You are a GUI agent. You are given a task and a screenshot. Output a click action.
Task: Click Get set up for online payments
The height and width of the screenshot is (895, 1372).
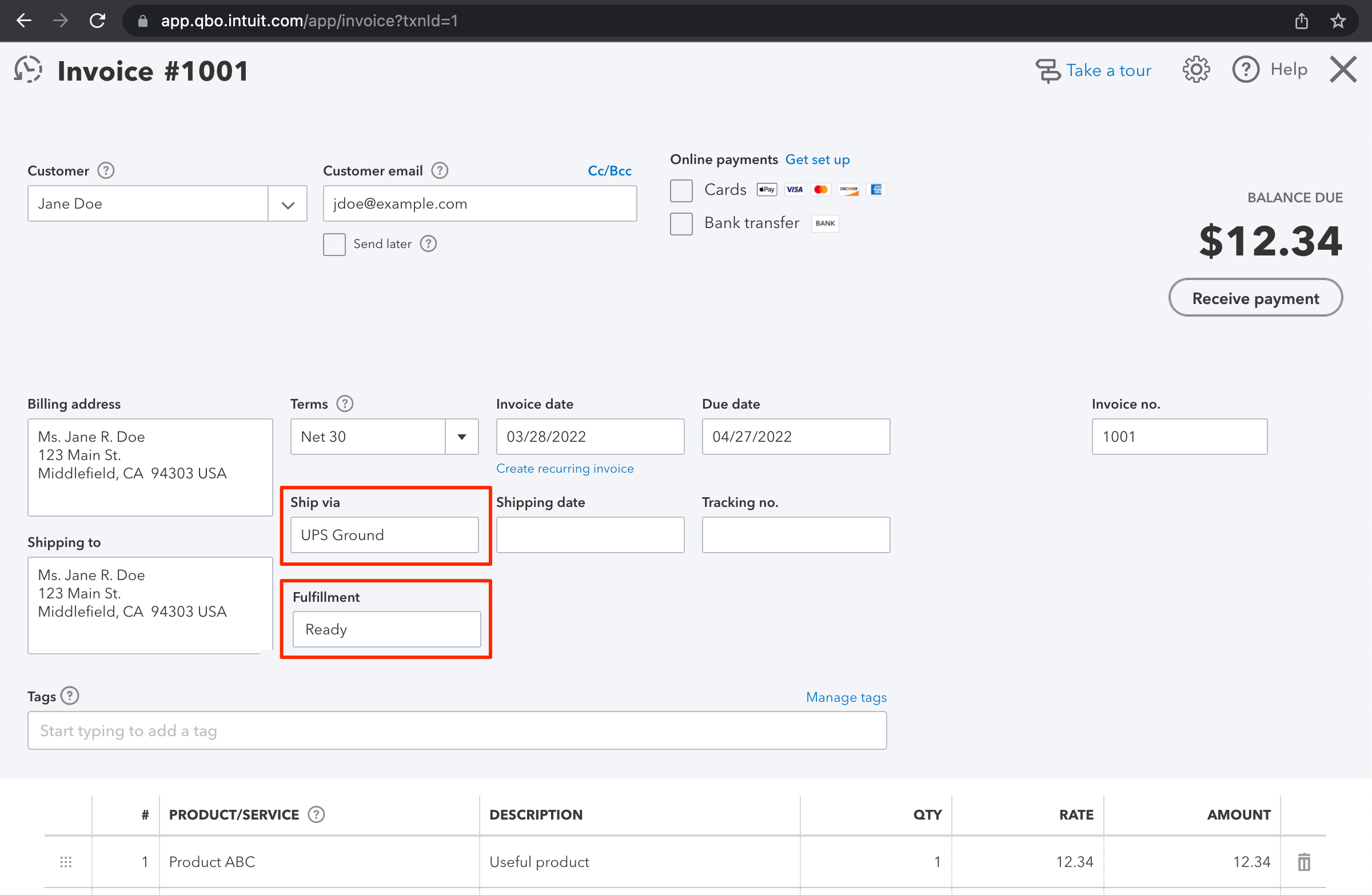tap(817, 159)
